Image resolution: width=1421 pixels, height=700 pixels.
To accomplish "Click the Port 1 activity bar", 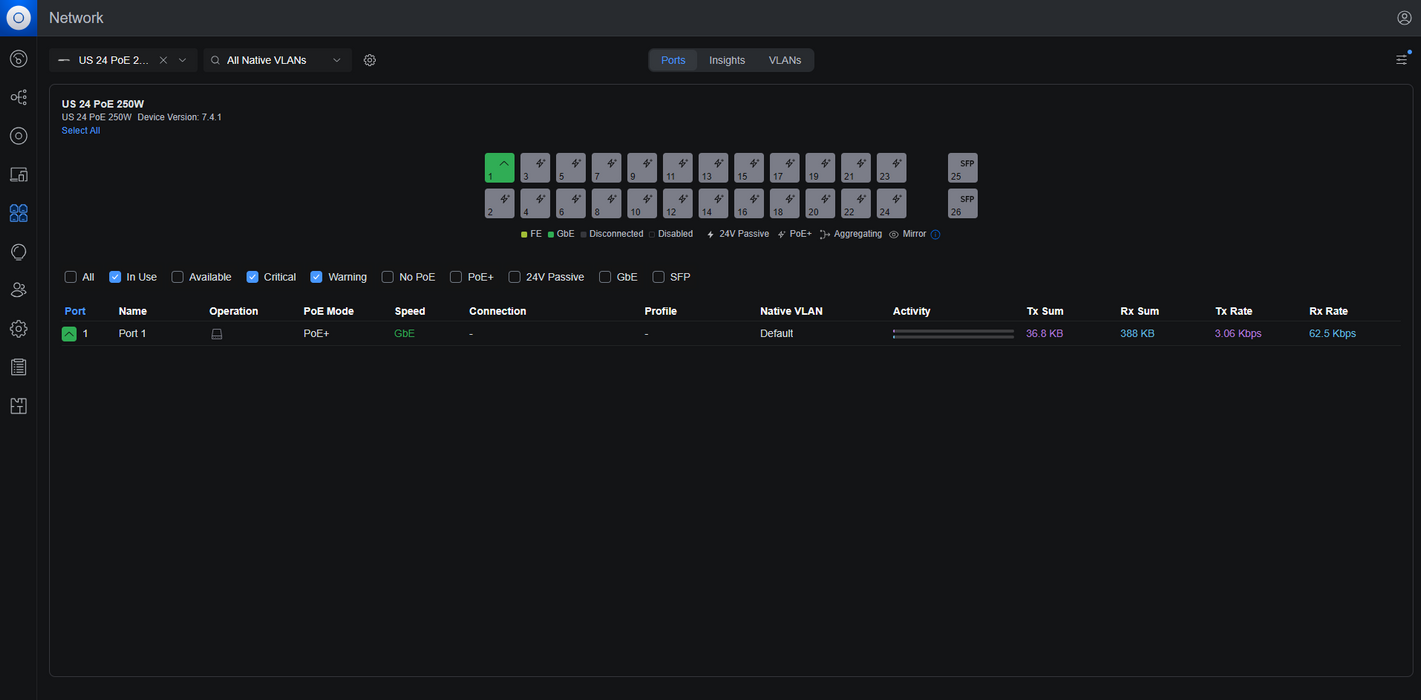I will pyautogui.click(x=953, y=334).
